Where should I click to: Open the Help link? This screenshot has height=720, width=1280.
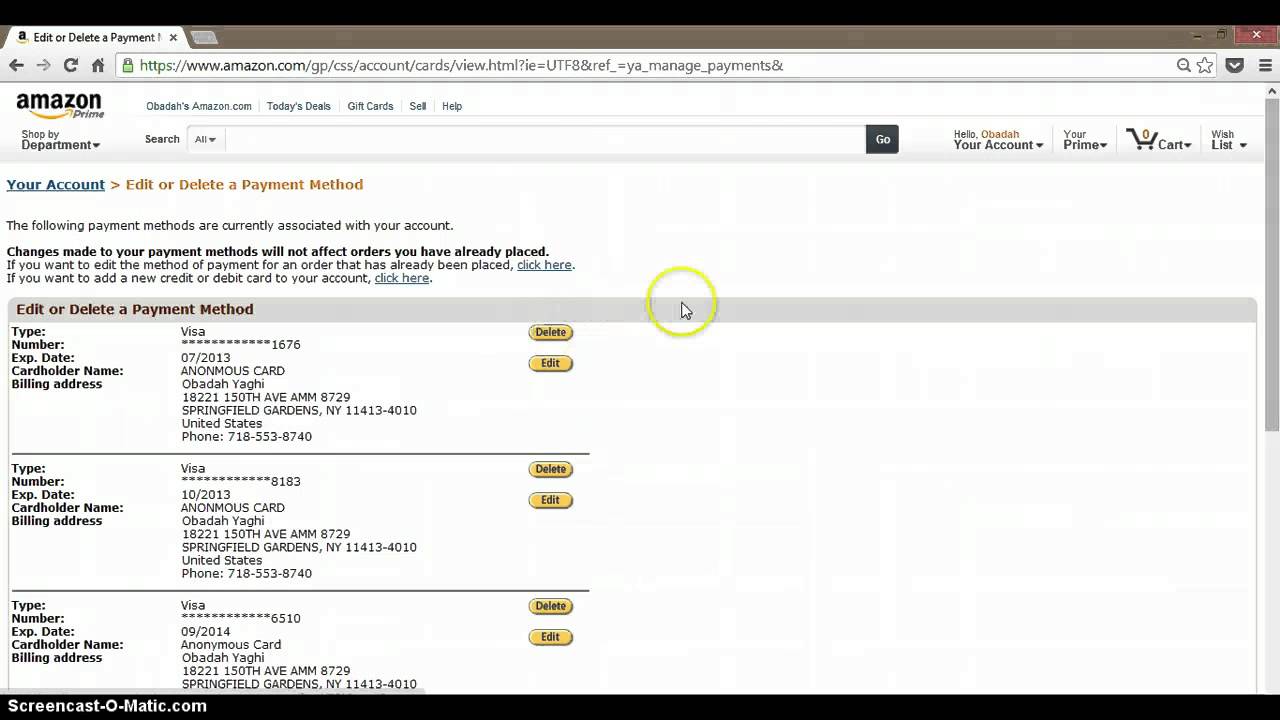click(x=452, y=106)
